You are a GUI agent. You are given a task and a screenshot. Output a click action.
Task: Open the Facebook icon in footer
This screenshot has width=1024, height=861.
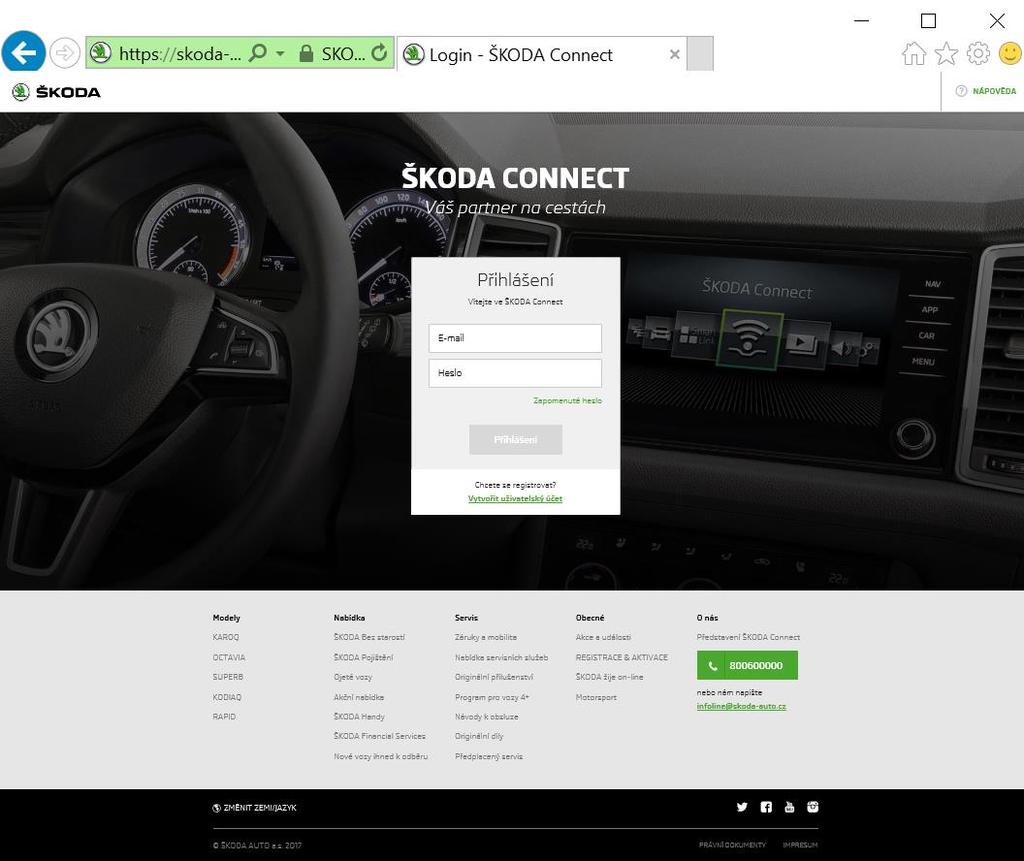pyautogui.click(x=766, y=807)
